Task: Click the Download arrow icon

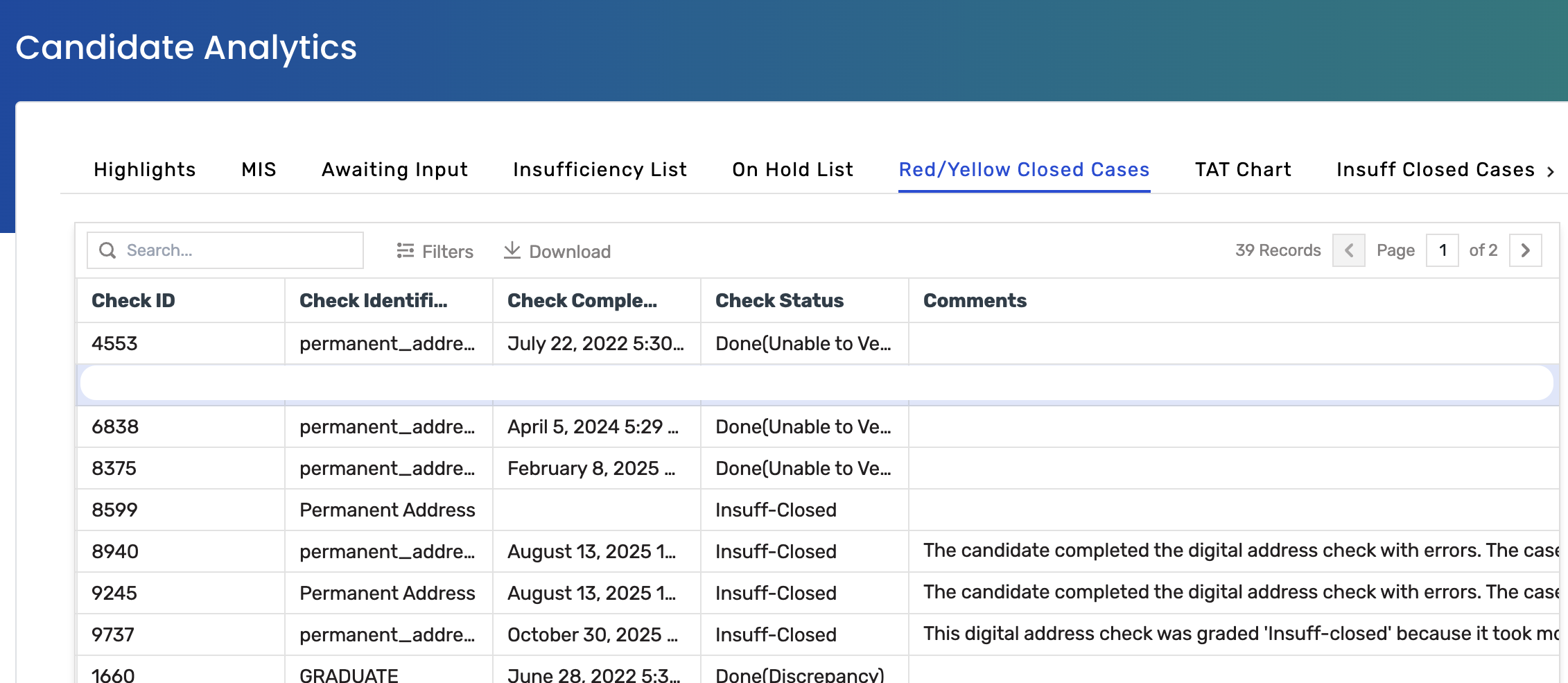Action: click(x=512, y=250)
